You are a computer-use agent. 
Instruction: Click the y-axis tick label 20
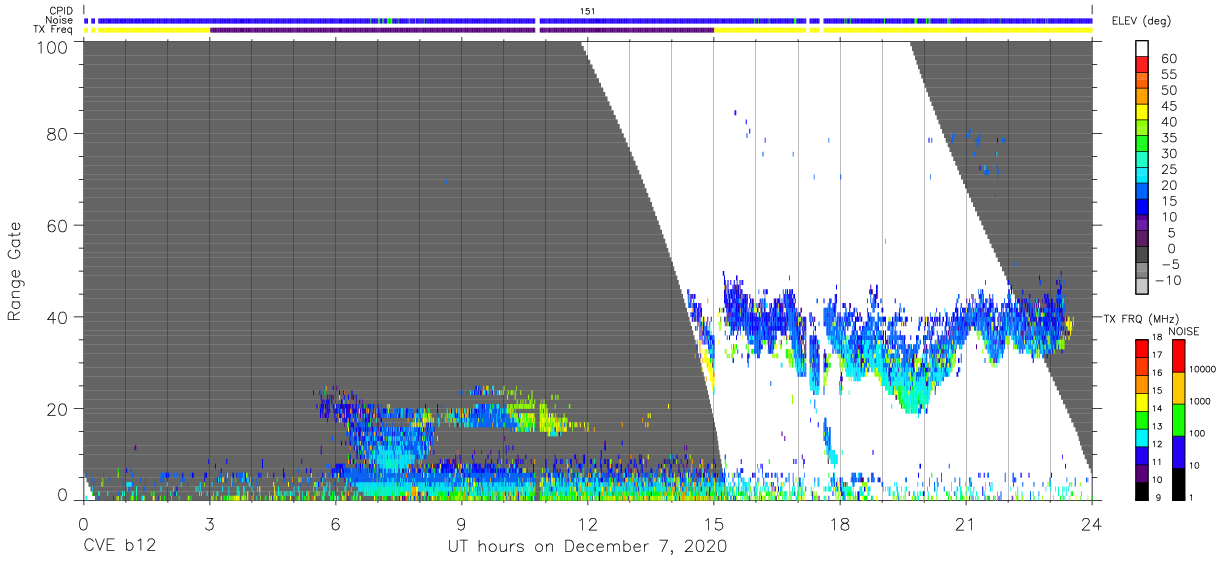60,408
